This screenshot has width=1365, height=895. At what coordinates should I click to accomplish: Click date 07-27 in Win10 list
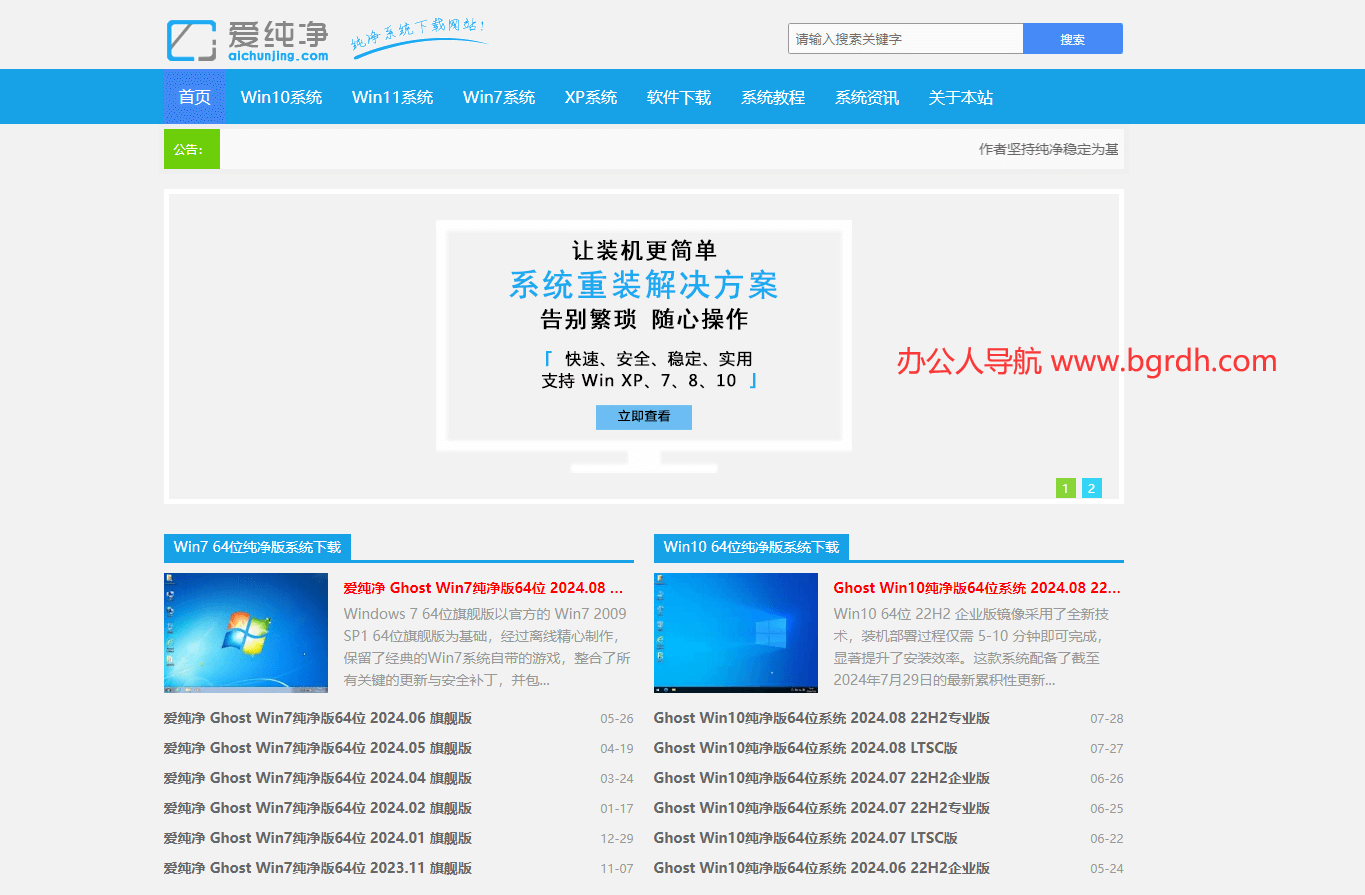pos(1107,749)
